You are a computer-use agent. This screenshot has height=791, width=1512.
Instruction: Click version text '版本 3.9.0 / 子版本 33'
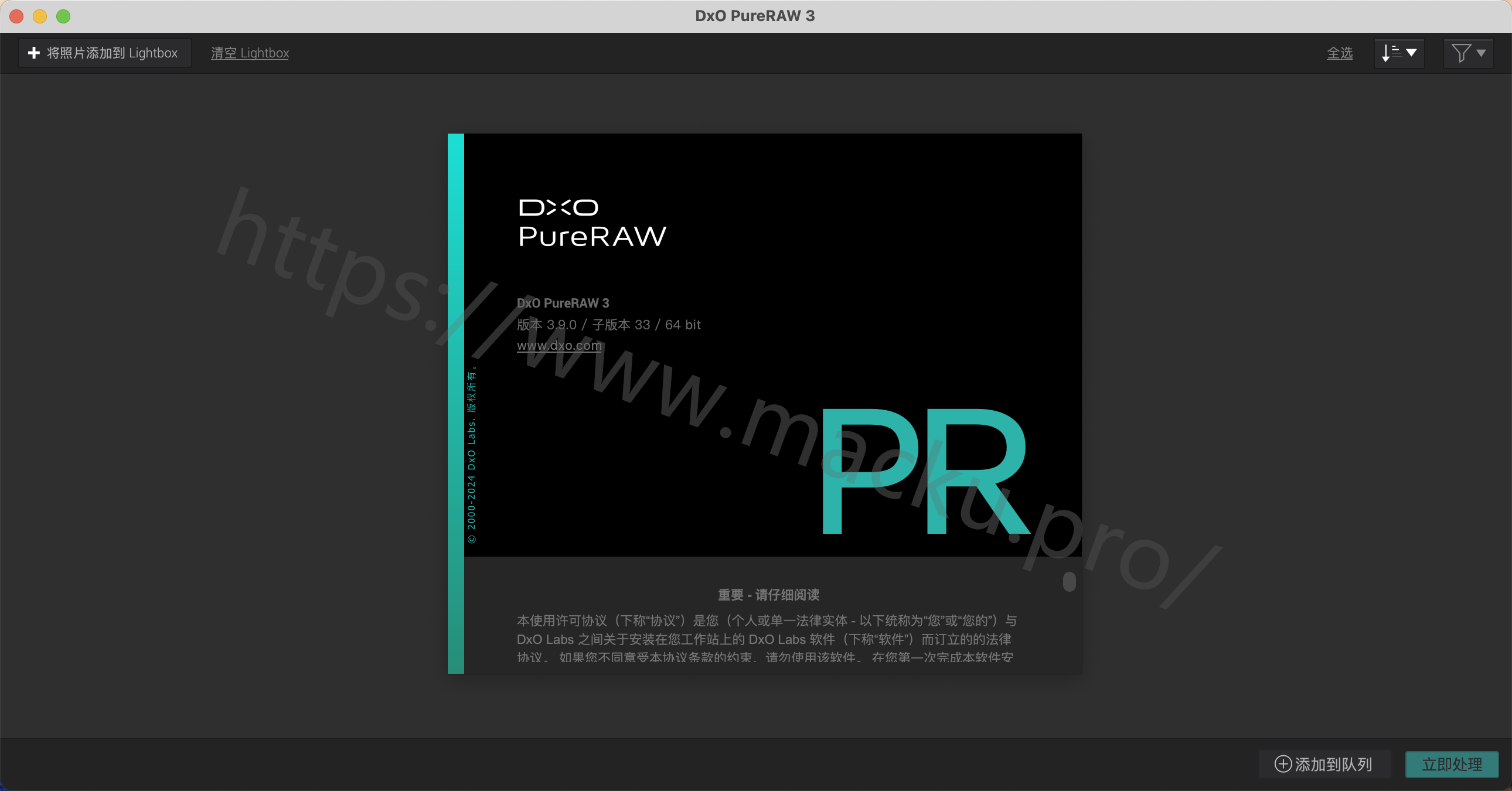pyautogui.click(x=584, y=325)
